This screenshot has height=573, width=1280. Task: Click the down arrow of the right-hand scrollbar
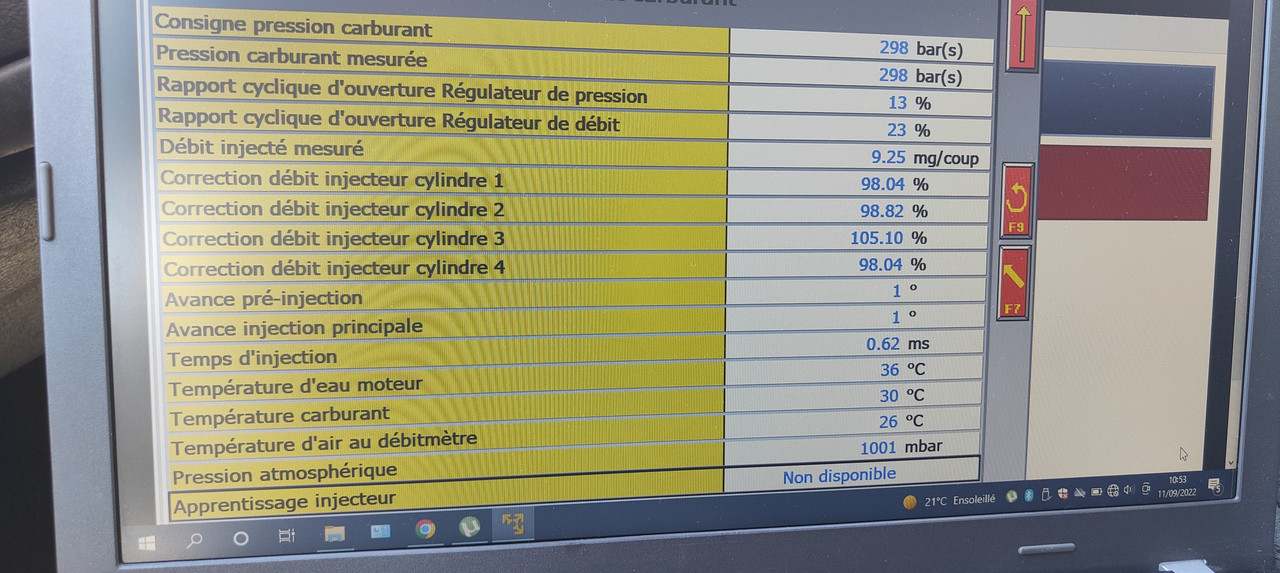click(1231, 462)
